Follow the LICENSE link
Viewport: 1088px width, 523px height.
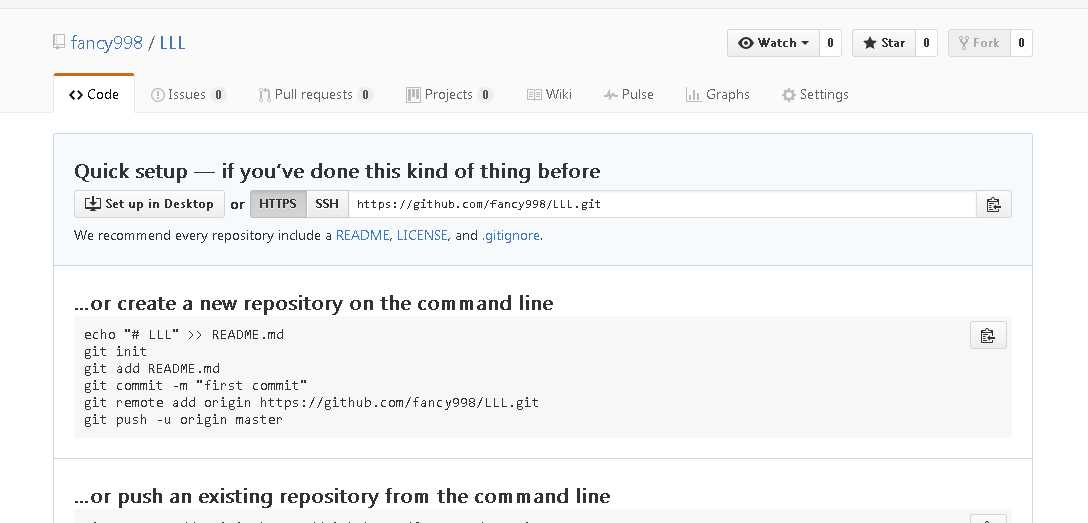tap(423, 236)
